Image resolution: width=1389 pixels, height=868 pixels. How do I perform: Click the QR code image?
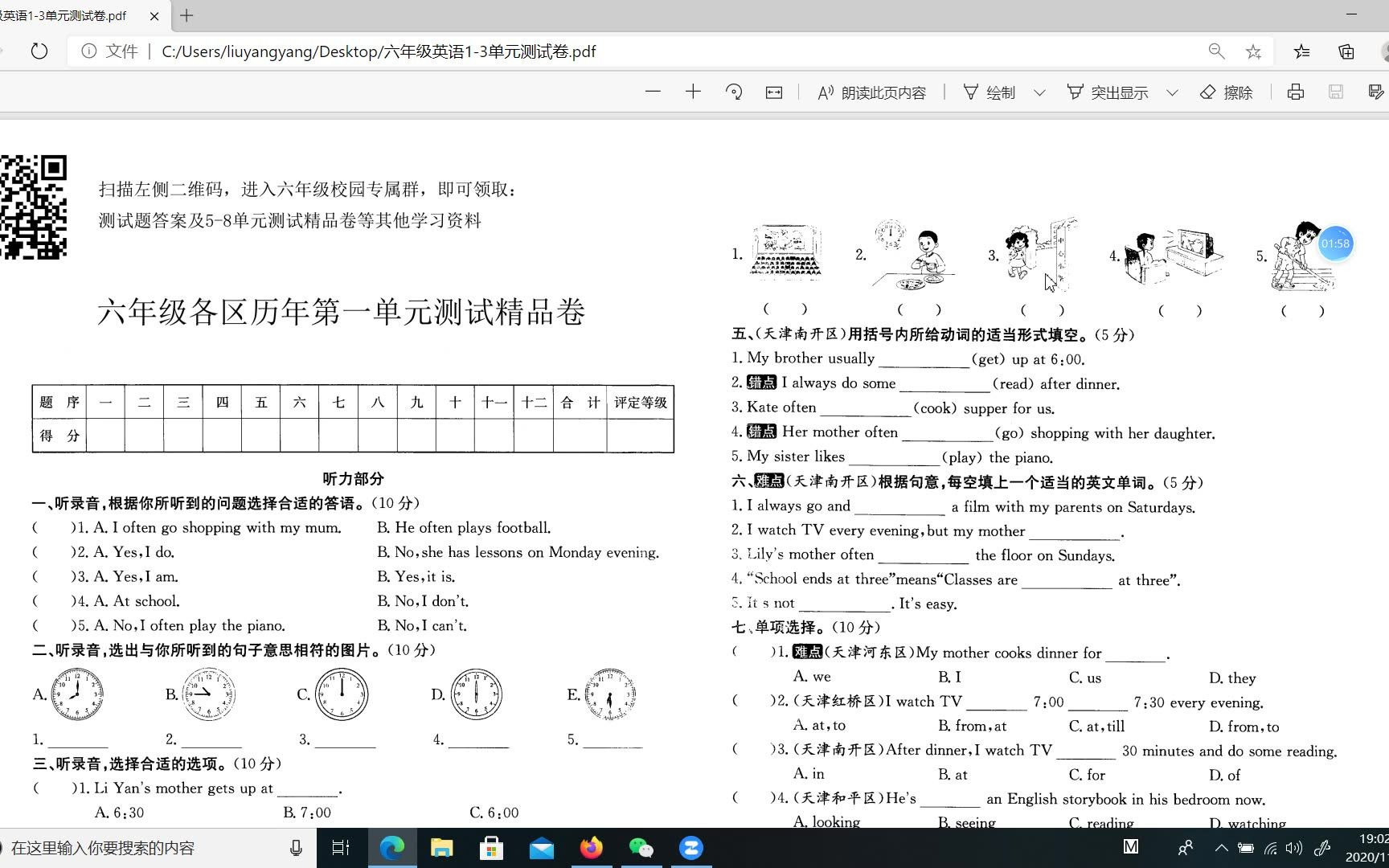(x=33, y=207)
